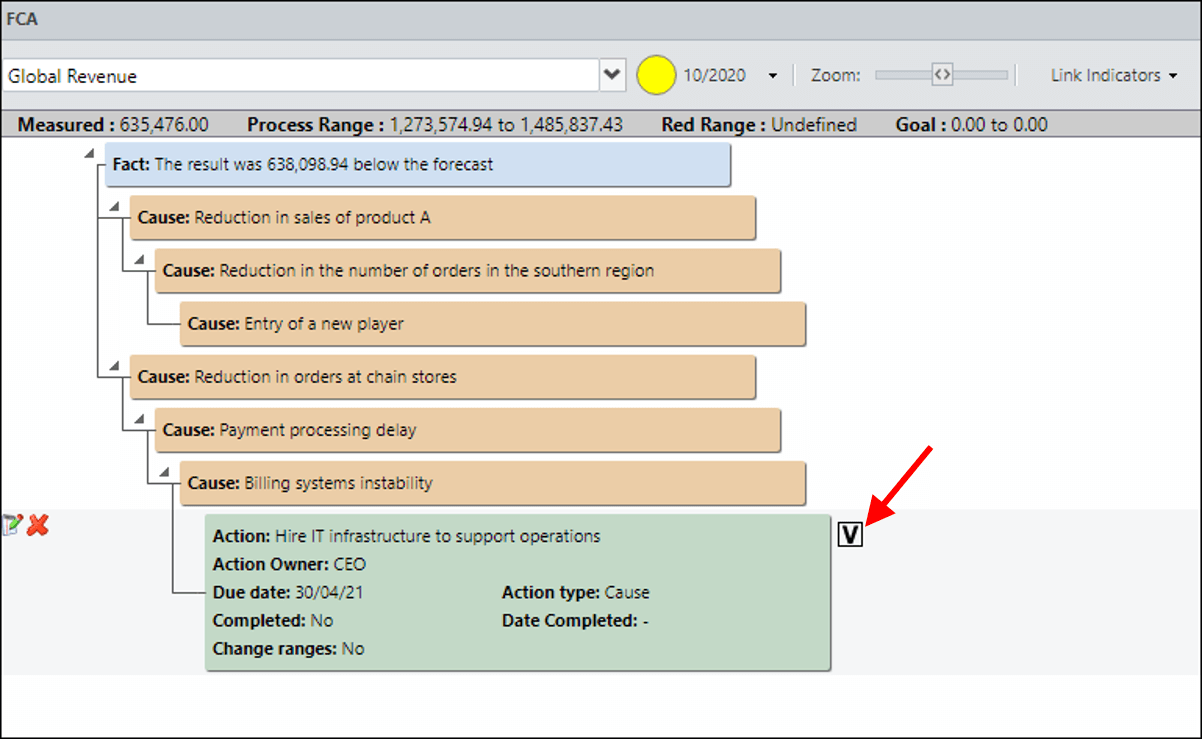1202x739 pixels.
Task: Click the 10/2020 period label
Action: pos(715,76)
